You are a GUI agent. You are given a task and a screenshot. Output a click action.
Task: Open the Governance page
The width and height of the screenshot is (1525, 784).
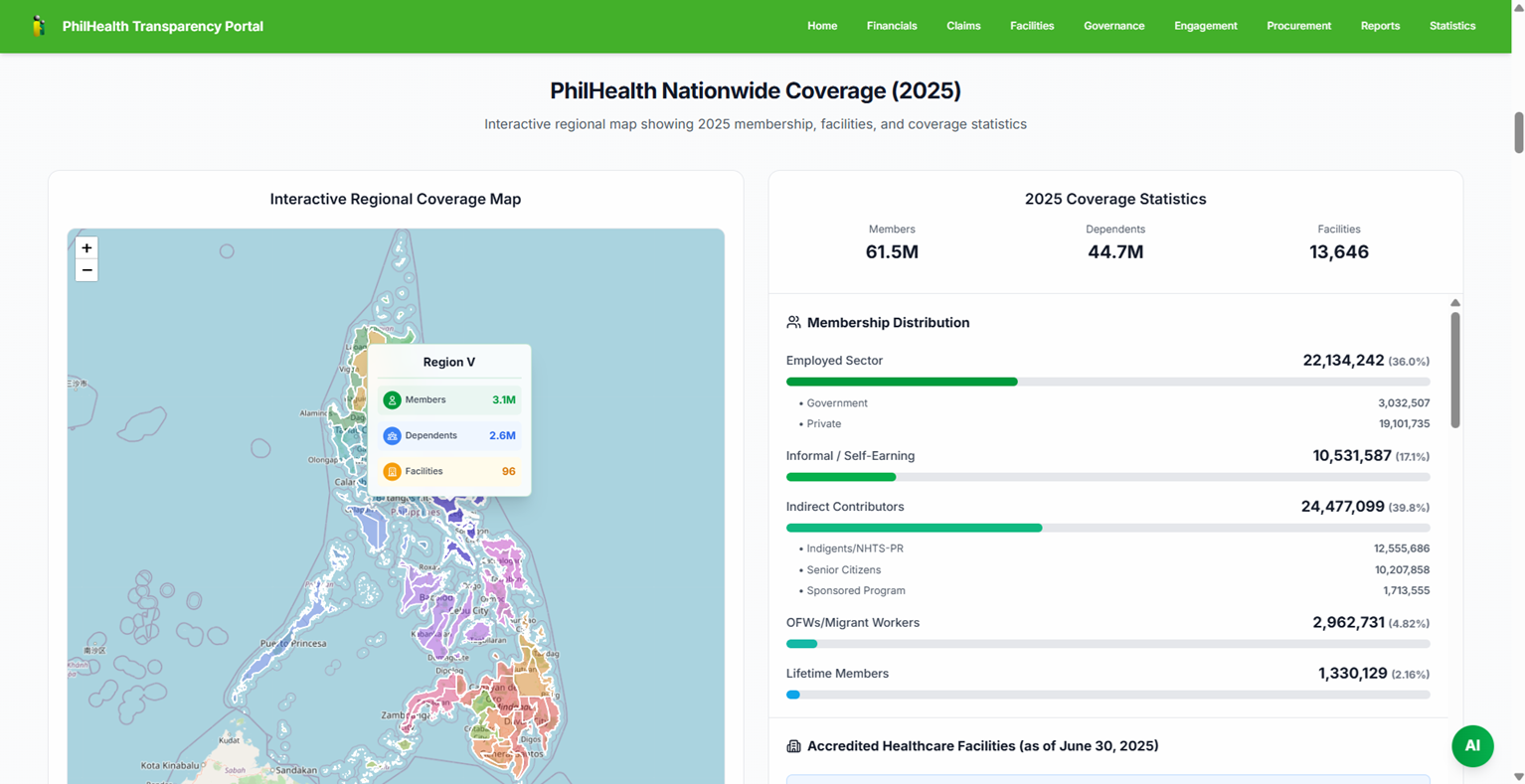tap(1113, 26)
